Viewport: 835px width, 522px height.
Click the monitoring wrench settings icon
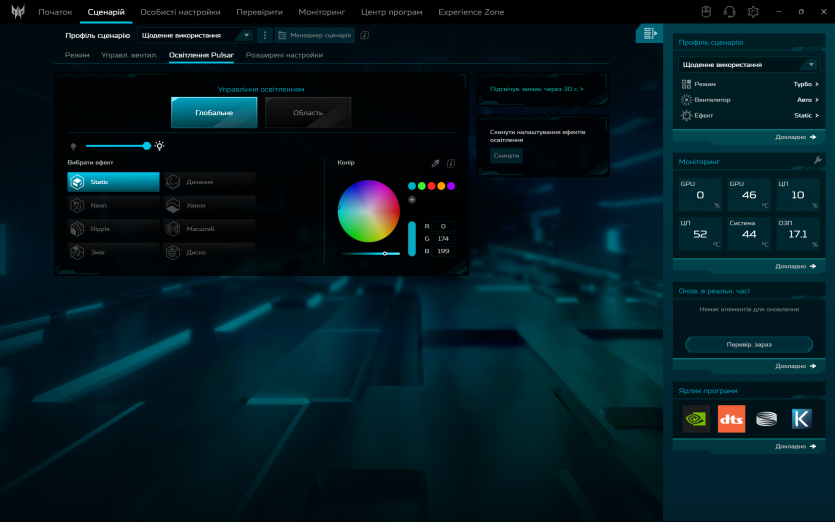coord(817,160)
